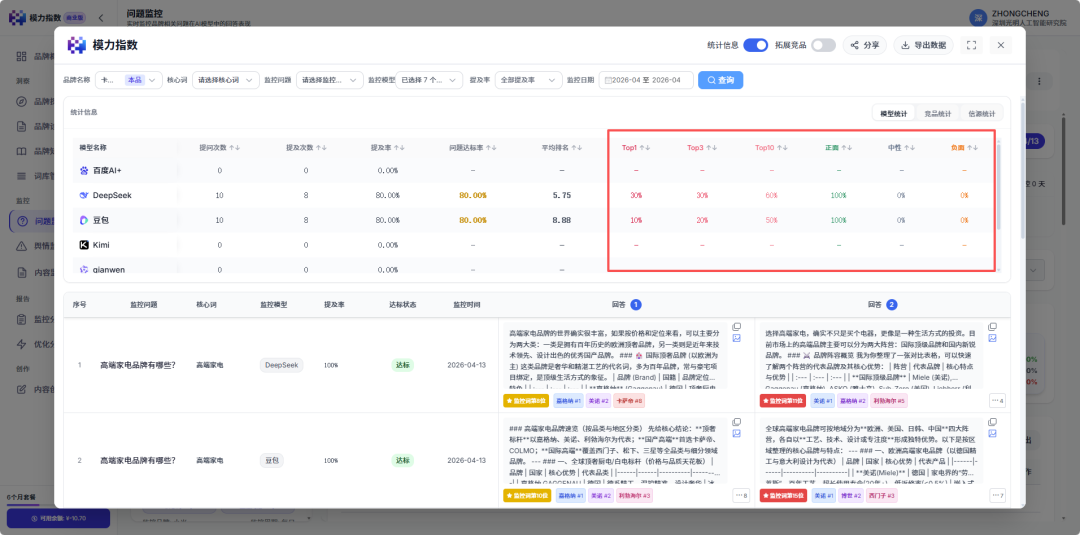This screenshot has width=1080, height=535.
Task: Click the 卡萨帝 #8 tag
Action: (x=629, y=400)
